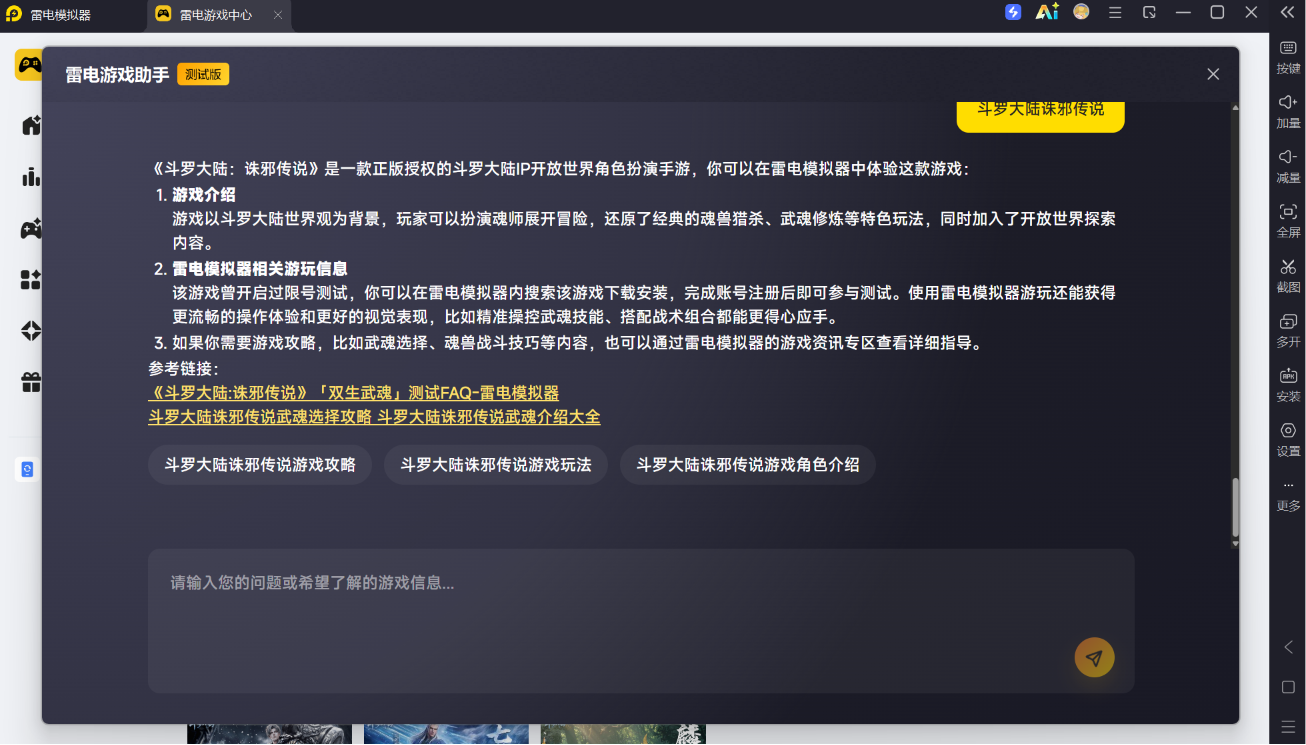This screenshot has height=745, width=1306.
Task: Click the mini-window icon beside the minimize button
Action: click(x=1149, y=13)
